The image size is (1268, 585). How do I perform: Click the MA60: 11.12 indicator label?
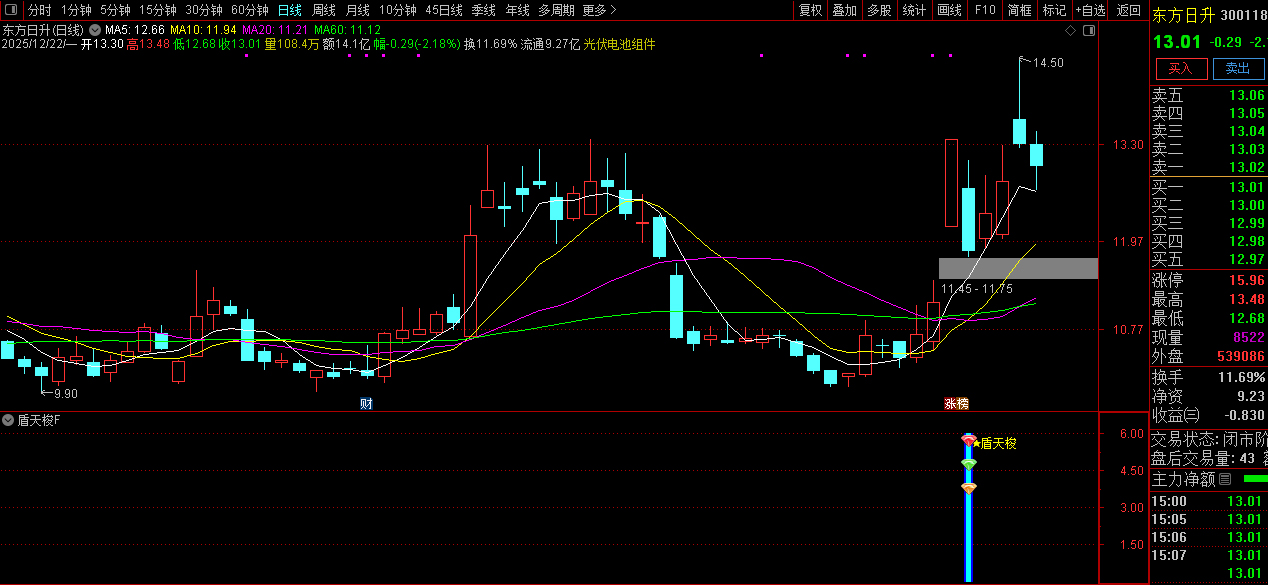coord(347,30)
